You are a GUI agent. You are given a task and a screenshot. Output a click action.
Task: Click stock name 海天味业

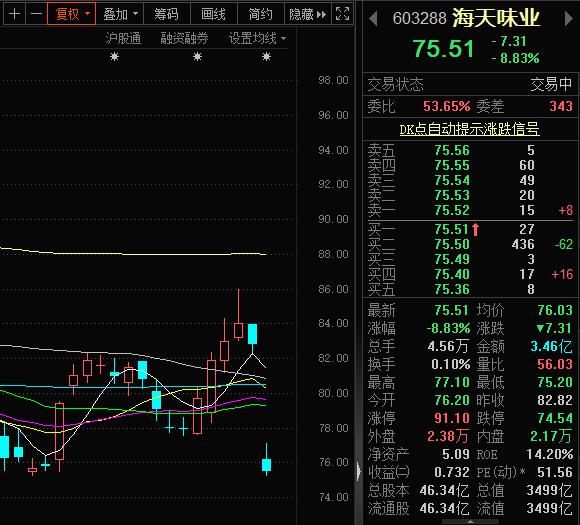(496, 18)
